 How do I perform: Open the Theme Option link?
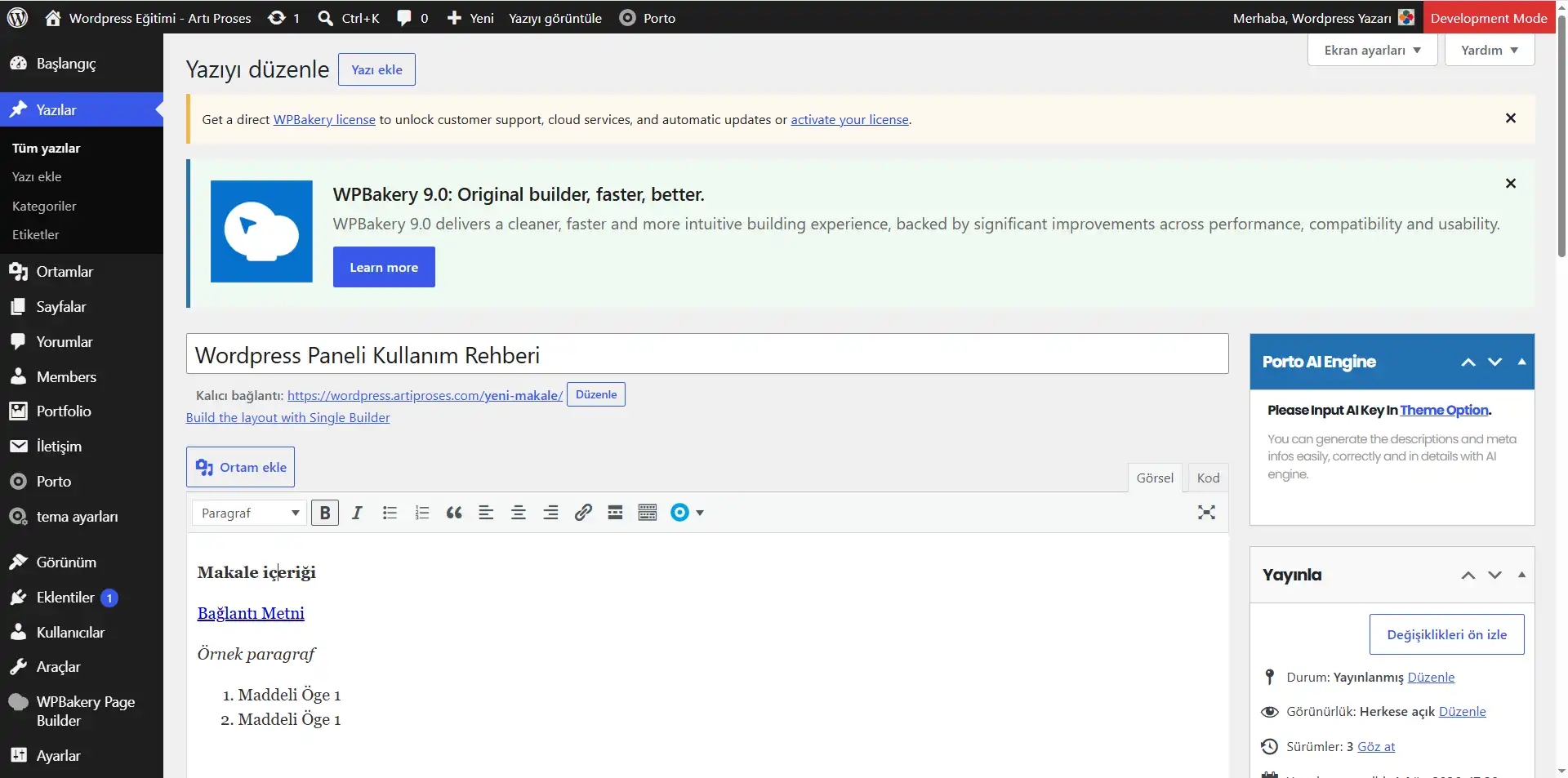1444,410
